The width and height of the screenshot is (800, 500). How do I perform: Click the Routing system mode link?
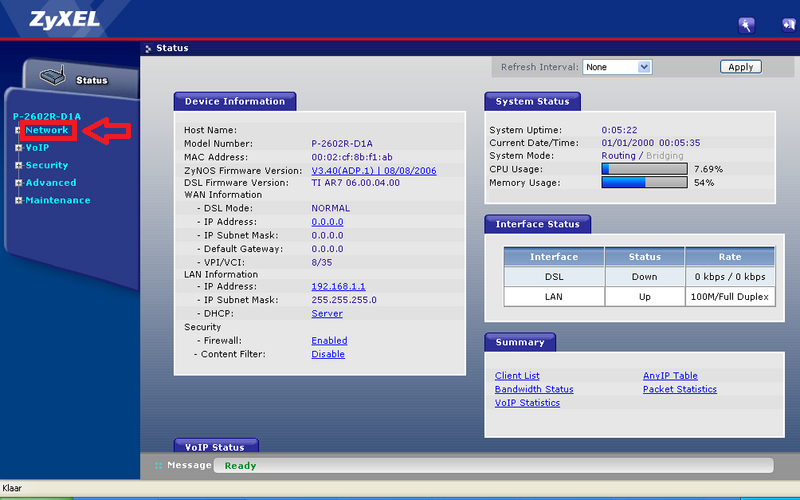point(618,156)
